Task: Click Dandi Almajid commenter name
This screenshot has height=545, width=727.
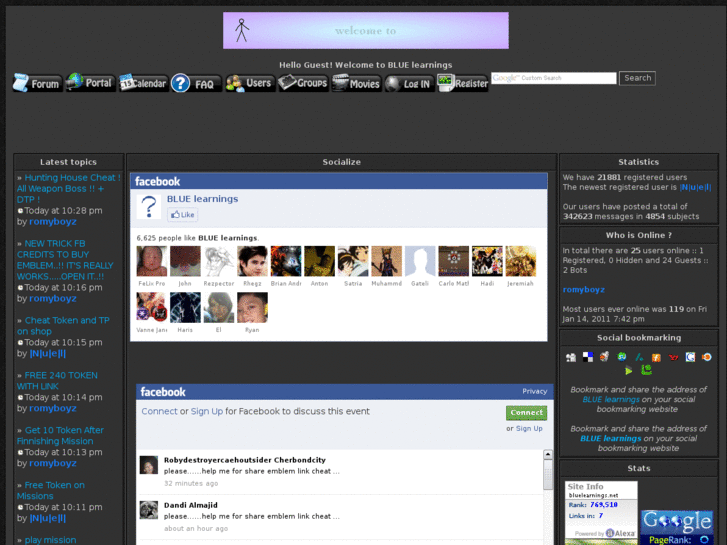Action: [191, 505]
